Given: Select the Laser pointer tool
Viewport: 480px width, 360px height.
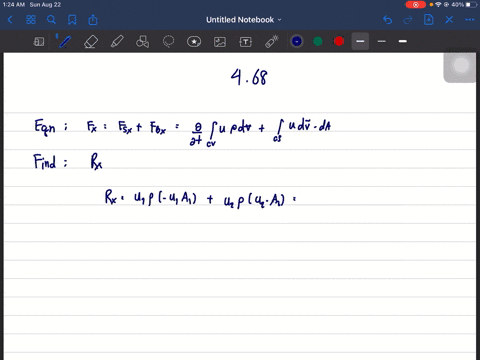Looking at the screenshot, I should pyautogui.click(x=271, y=42).
